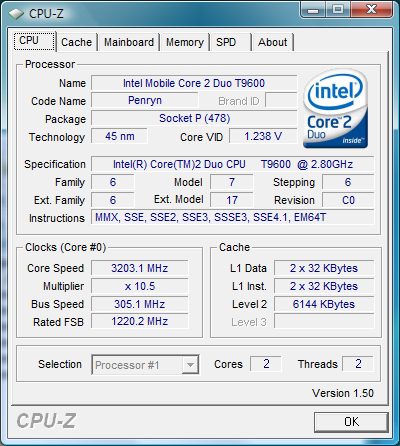Show the About tab
The height and width of the screenshot is (446, 400).
click(273, 42)
